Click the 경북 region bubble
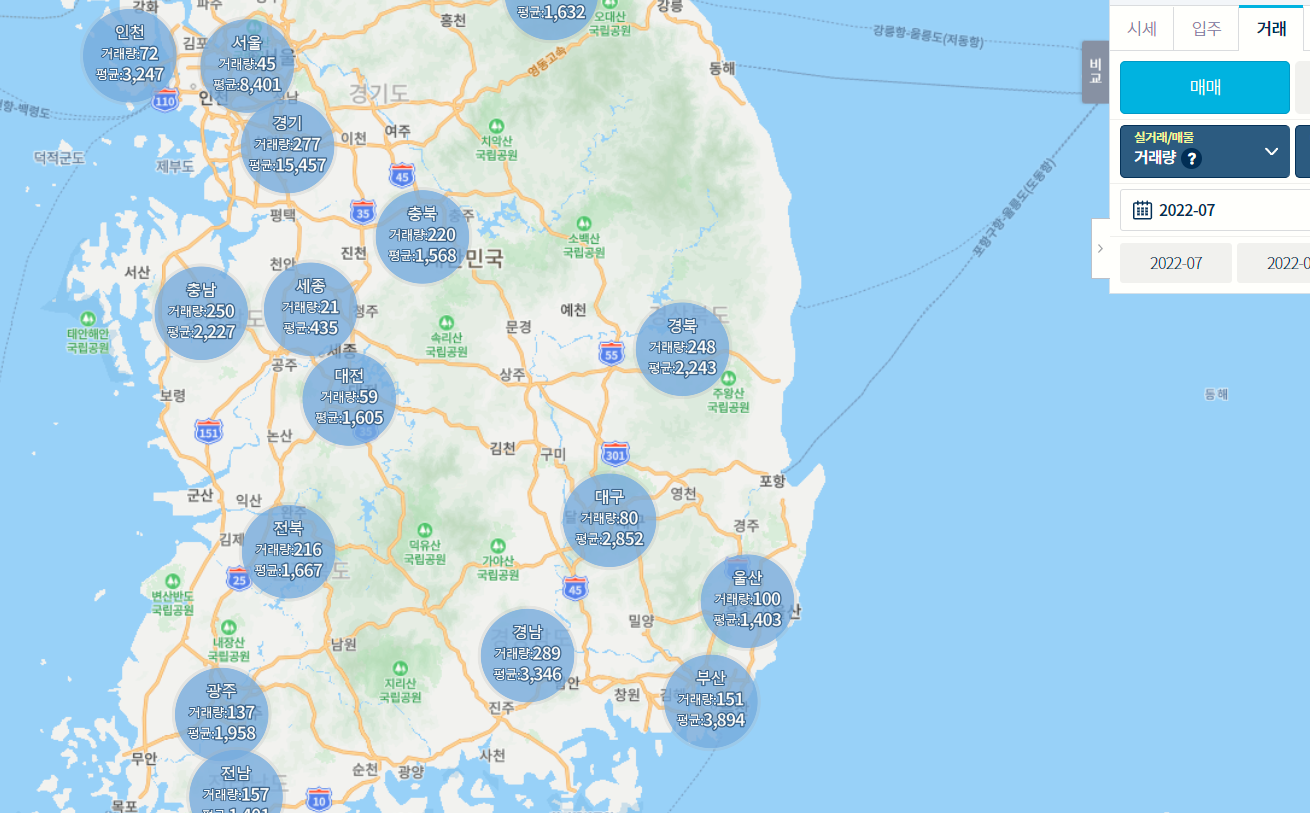 click(683, 347)
